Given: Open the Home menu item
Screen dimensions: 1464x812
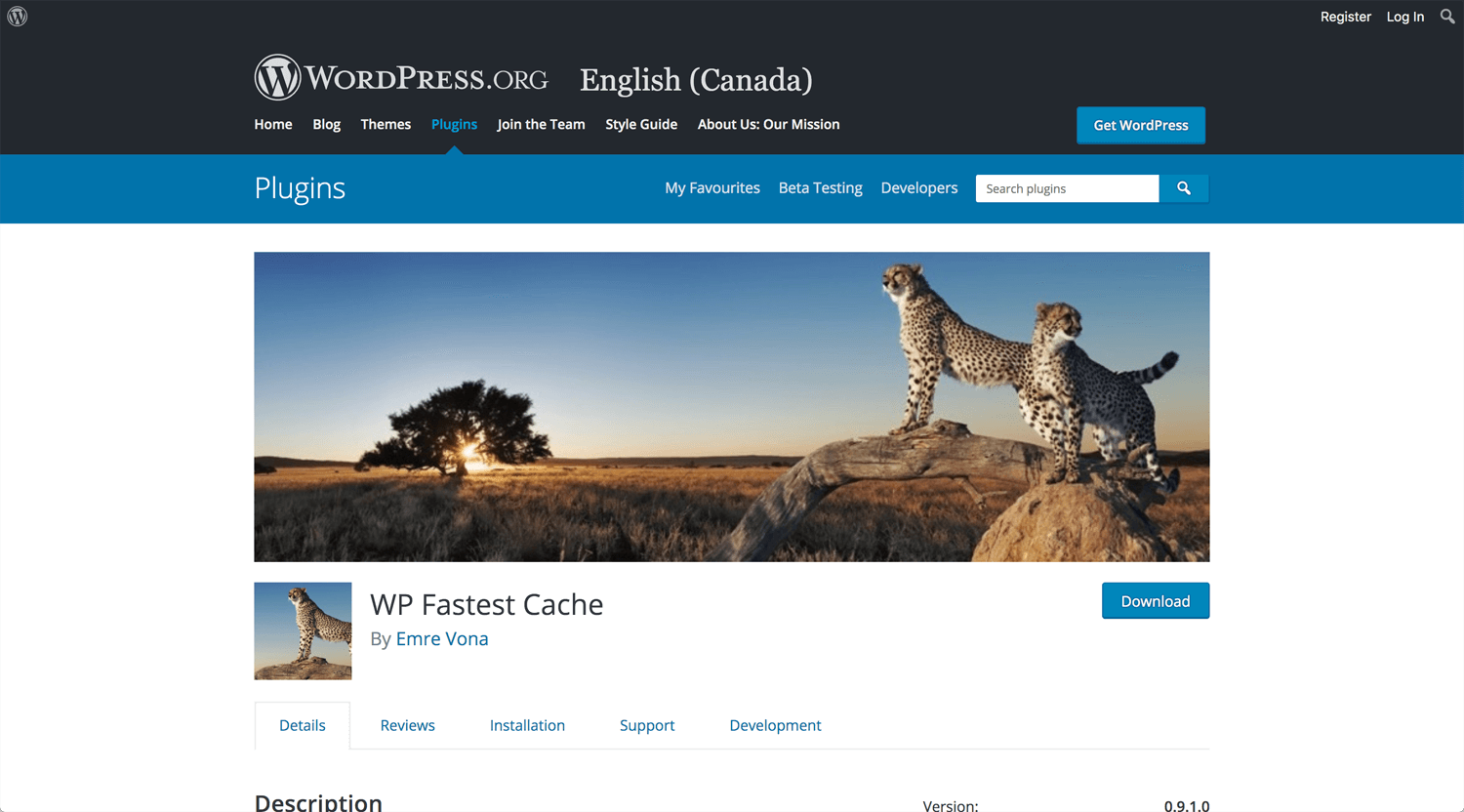Looking at the screenshot, I should [273, 124].
